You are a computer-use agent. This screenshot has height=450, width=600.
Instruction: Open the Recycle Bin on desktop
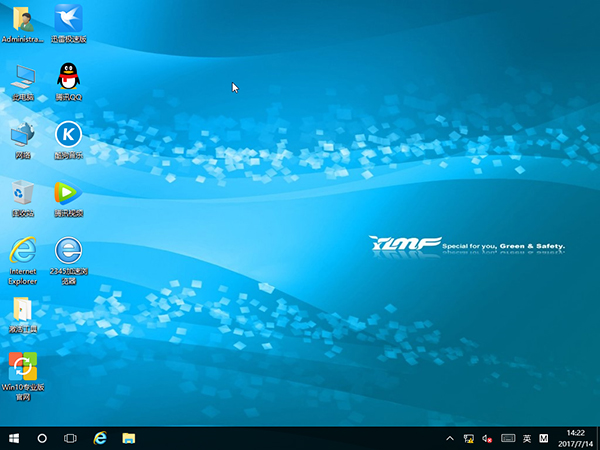pyautogui.click(x=22, y=193)
